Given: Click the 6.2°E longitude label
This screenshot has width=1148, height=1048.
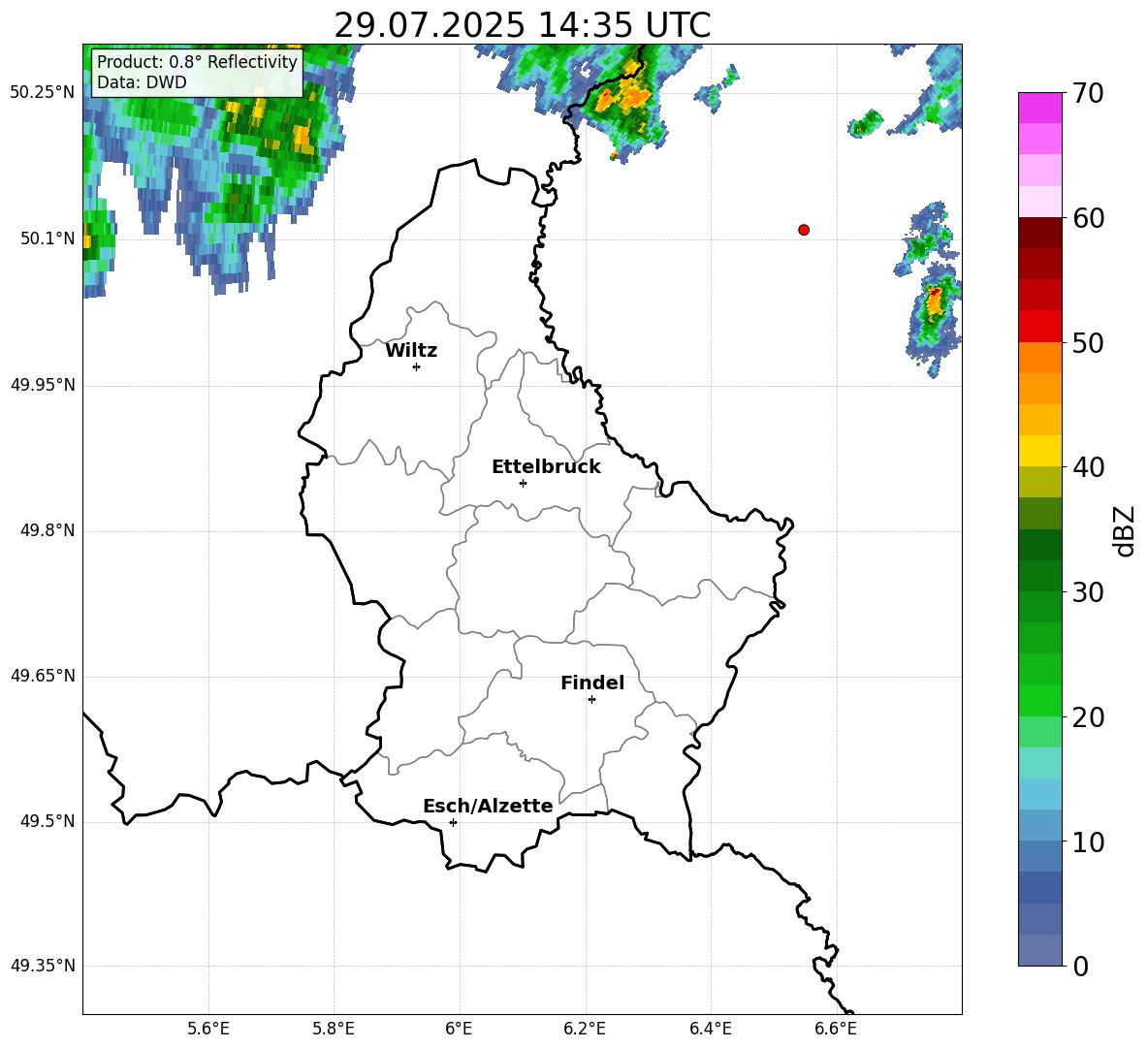Looking at the screenshot, I should [585, 1029].
